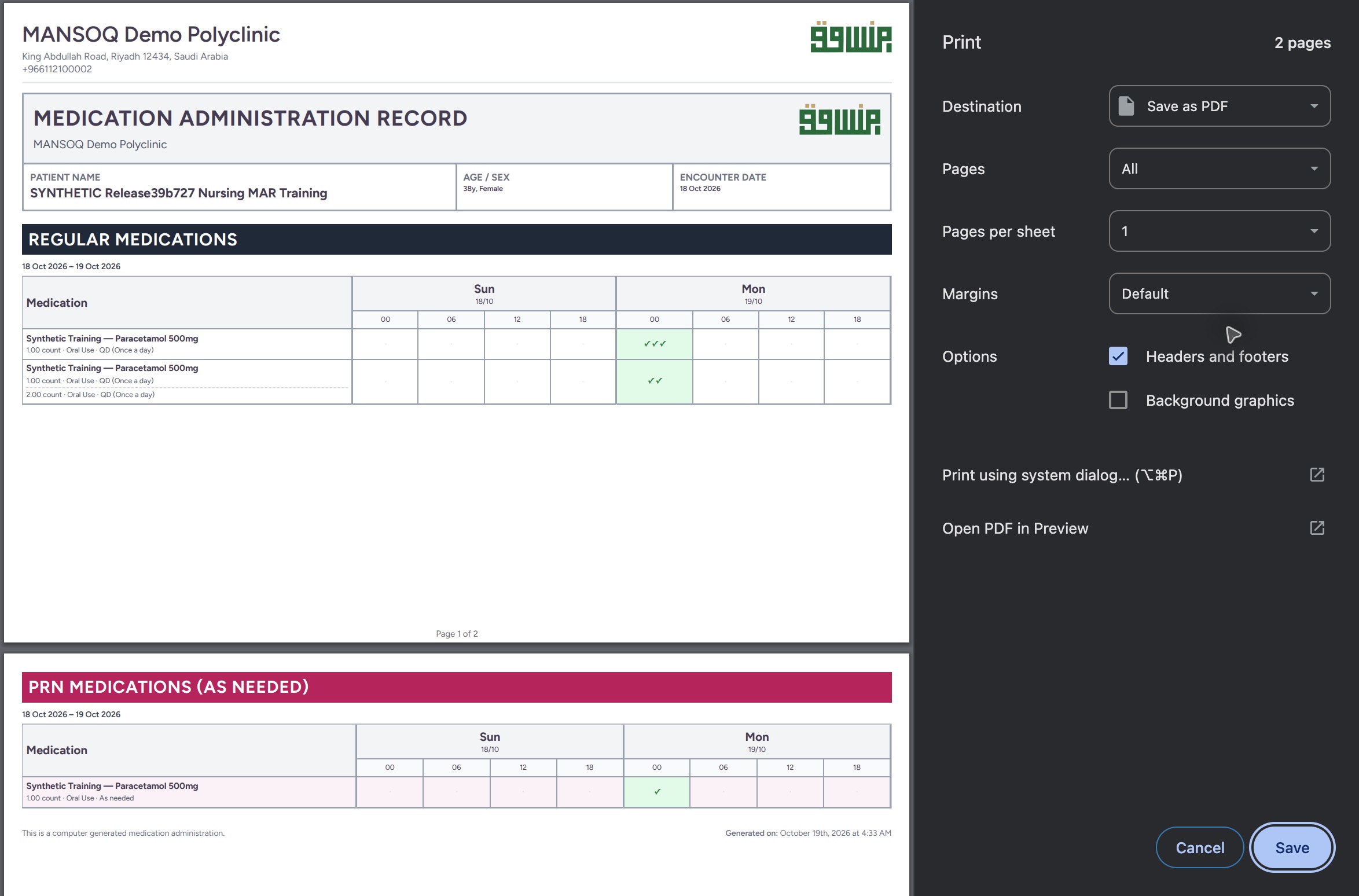Click '1.00 count · Oral Use · As needed' text
This screenshot has width=1359, height=896.
(80, 798)
